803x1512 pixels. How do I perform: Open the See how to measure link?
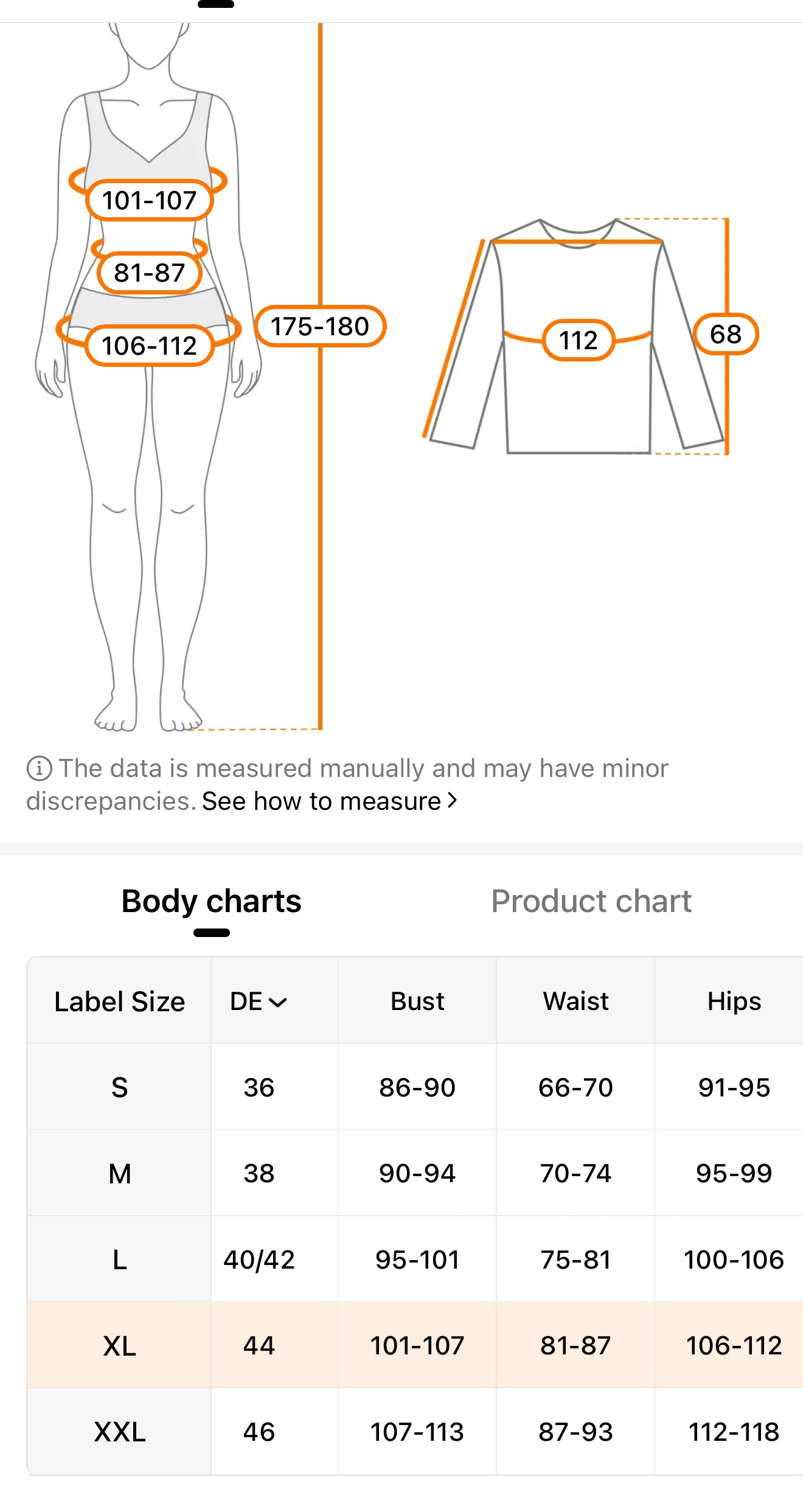pyautogui.click(x=322, y=801)
